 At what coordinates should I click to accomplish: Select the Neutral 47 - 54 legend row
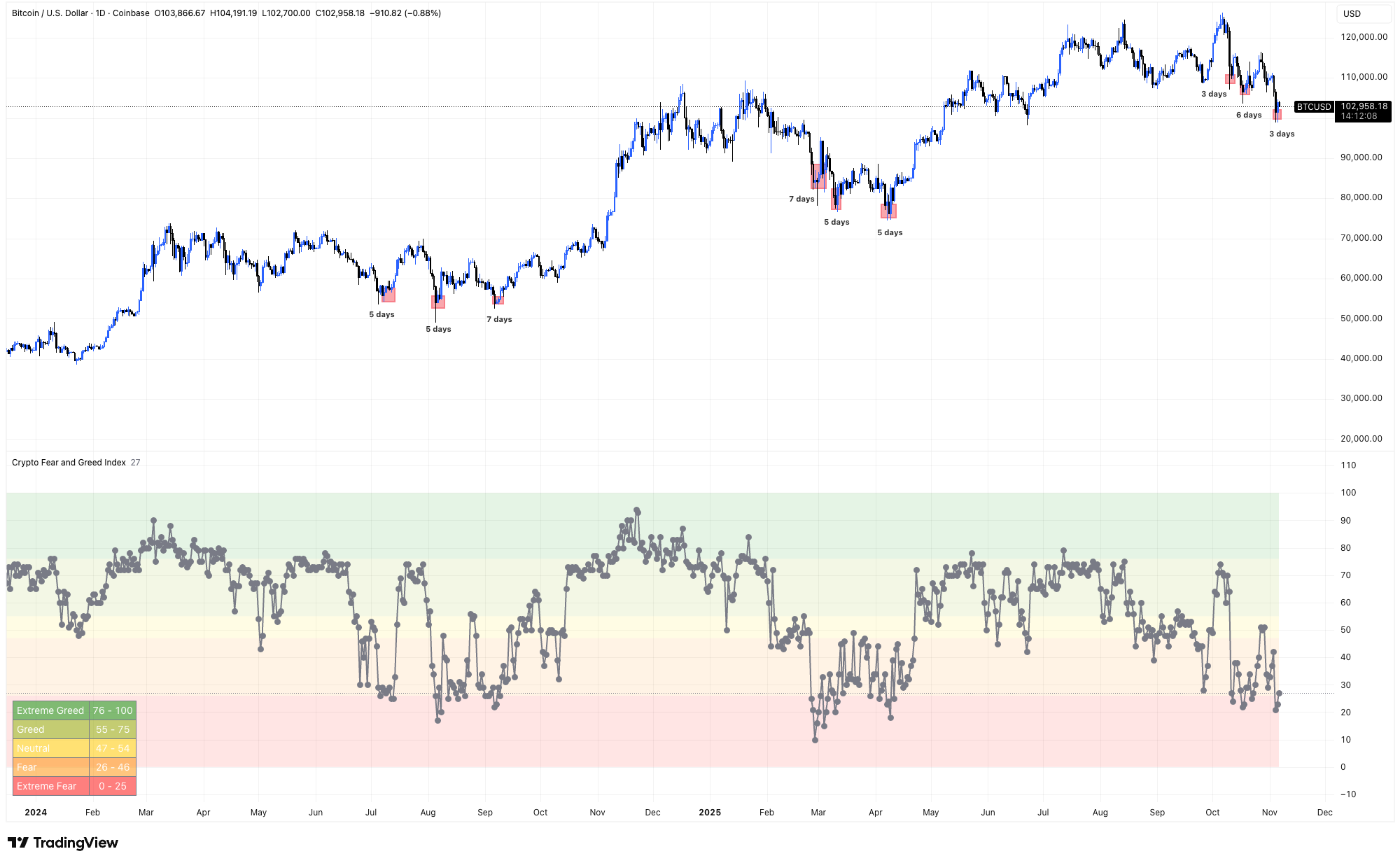tap(74, 748)
